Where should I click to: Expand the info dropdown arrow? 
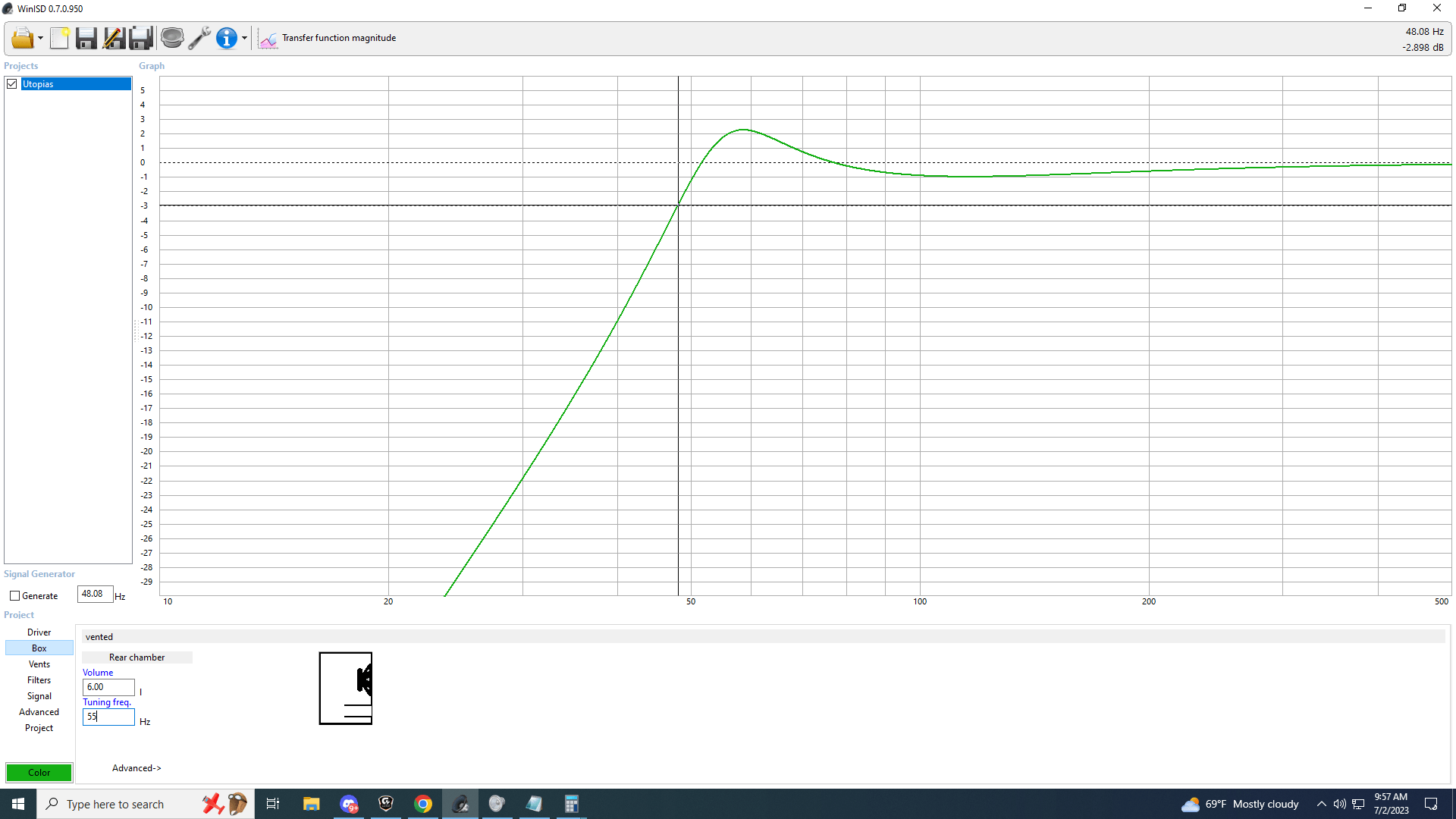click(x=244, y=38)
